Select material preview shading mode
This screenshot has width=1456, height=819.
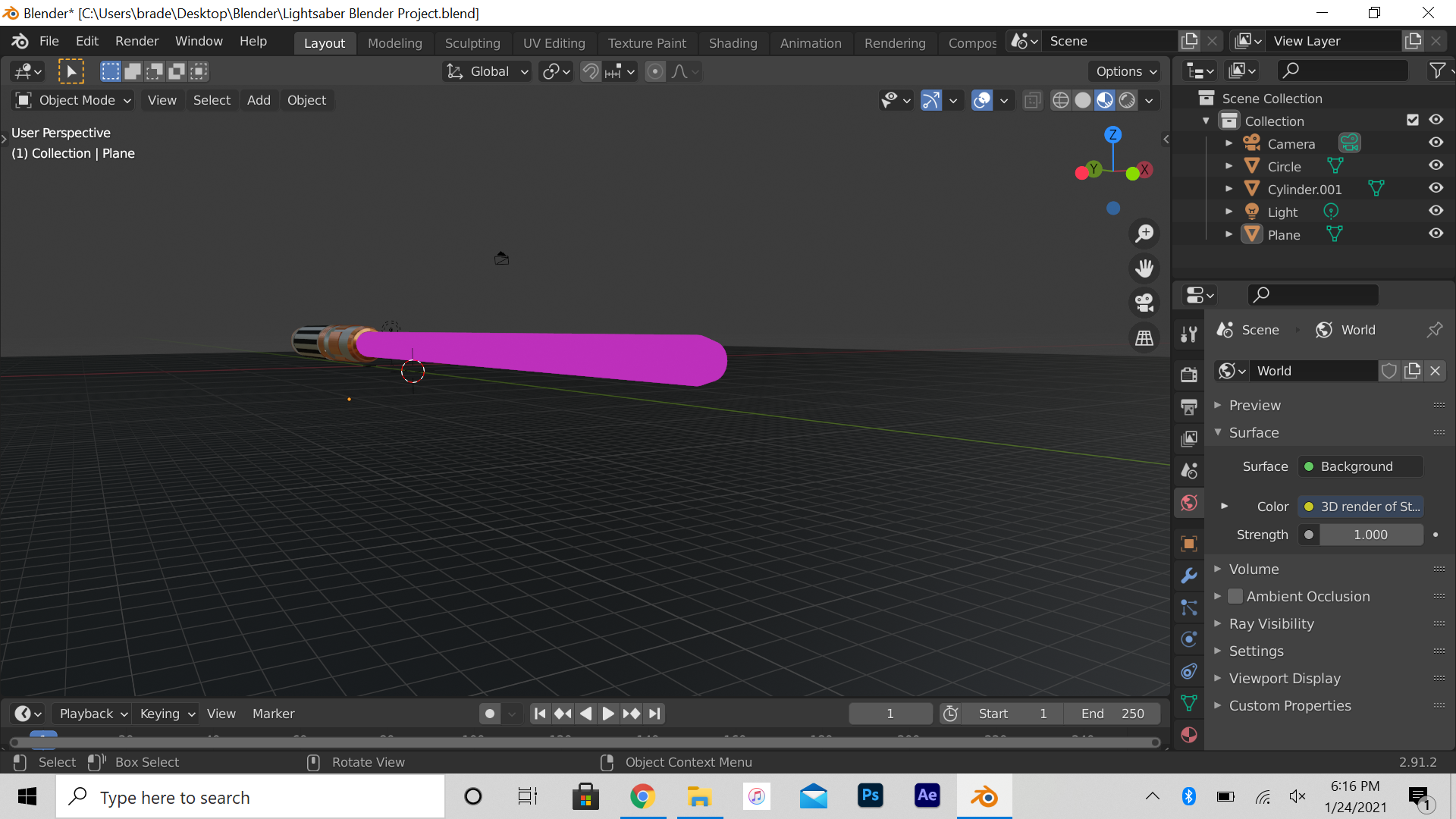click(1105, 100)
